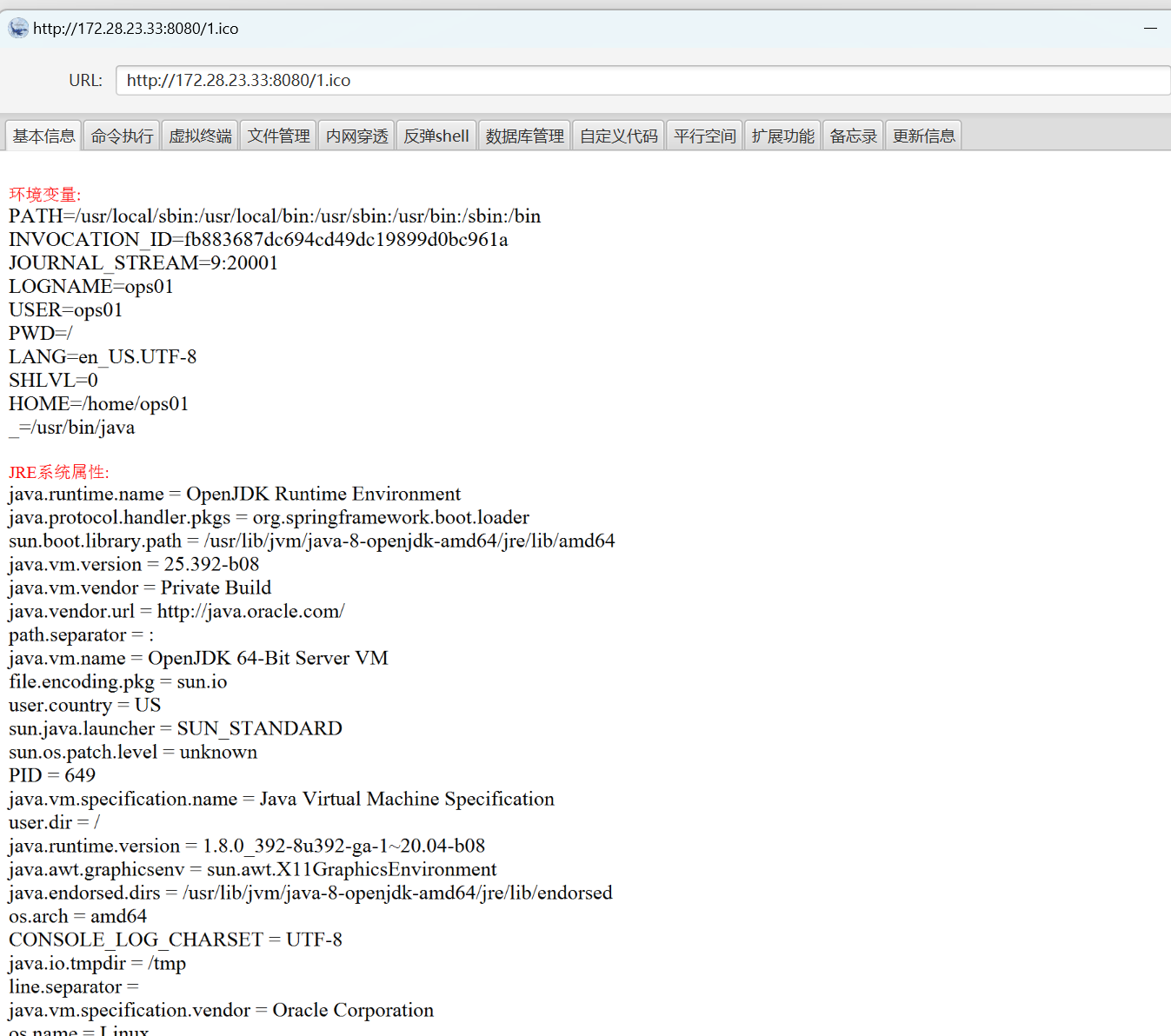
Task: Open the 平行空间 tab
Action: (x=704, y=136)
